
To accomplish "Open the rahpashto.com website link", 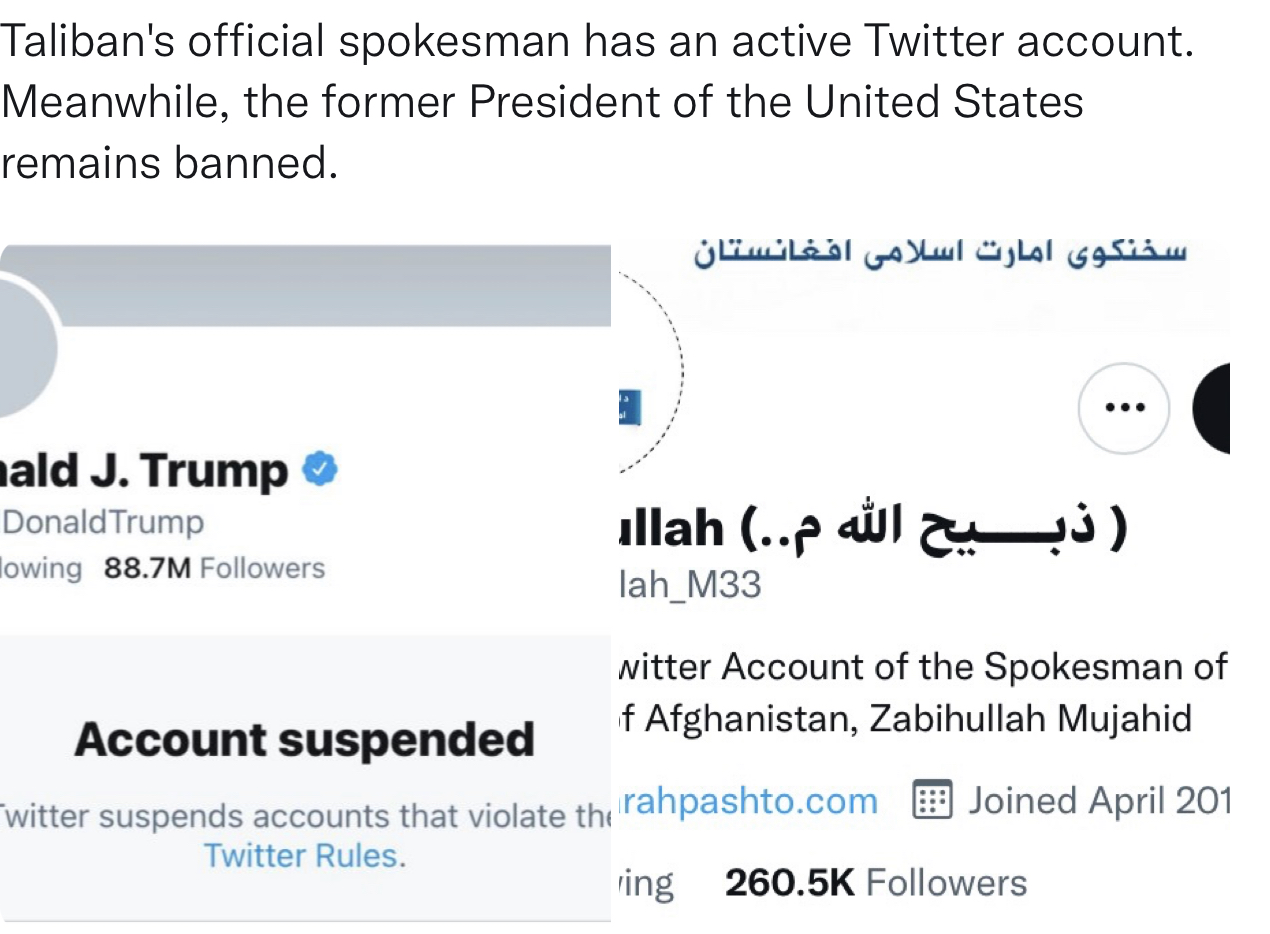I will coord(748,801).
